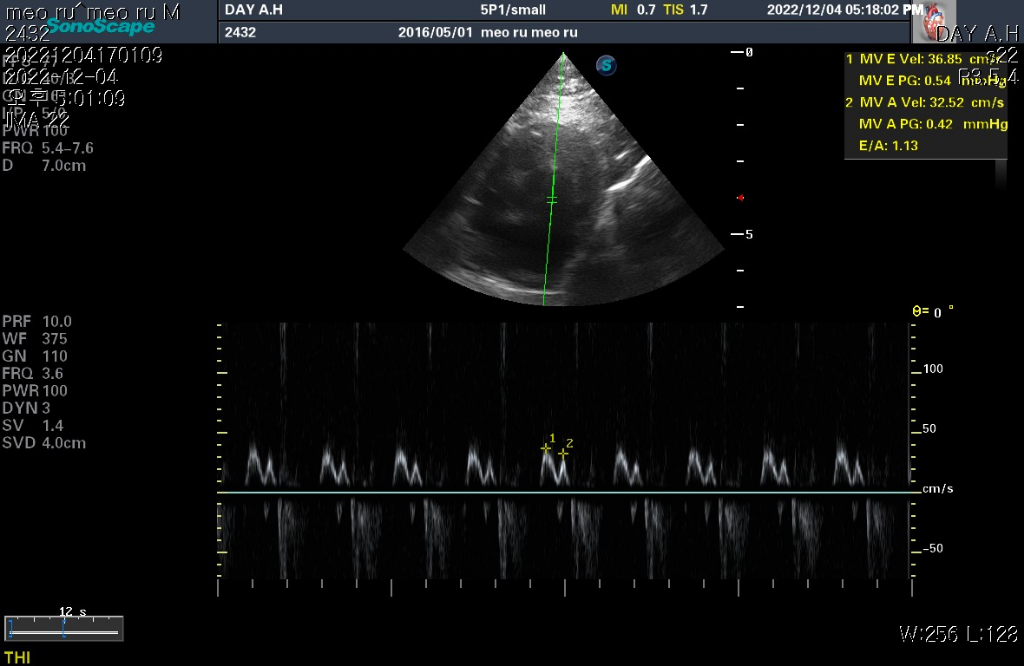Click the cine loop timeline slider

[x=64, y=629]
